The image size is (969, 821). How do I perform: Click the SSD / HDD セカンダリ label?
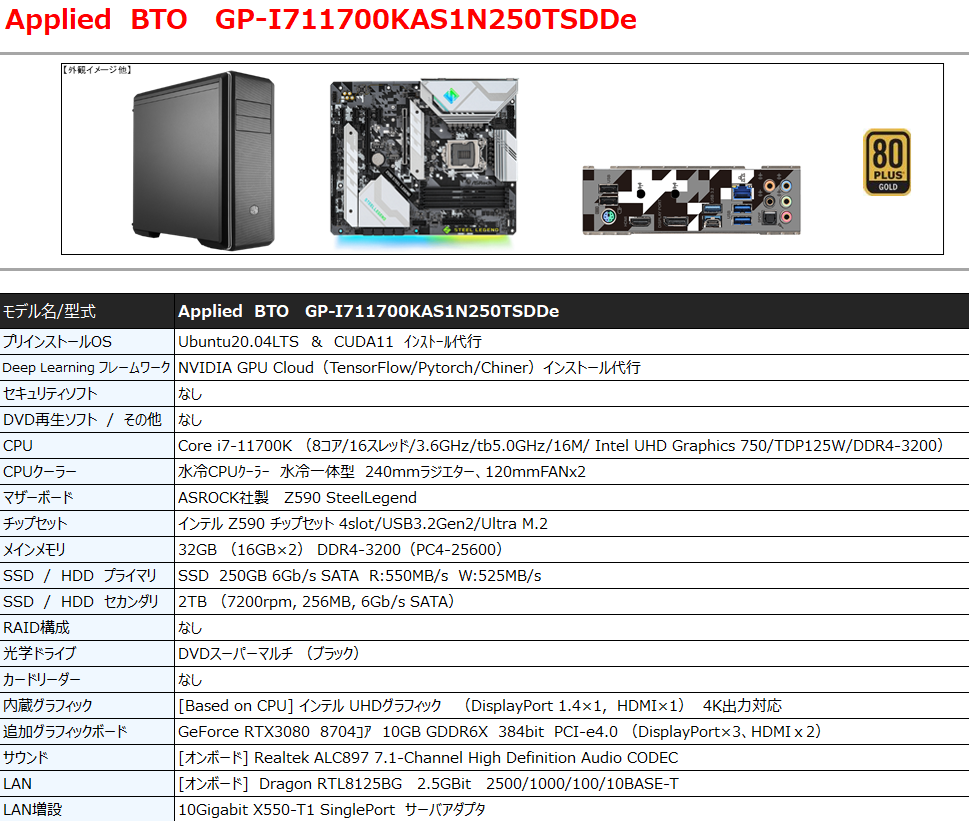point(81,601)
